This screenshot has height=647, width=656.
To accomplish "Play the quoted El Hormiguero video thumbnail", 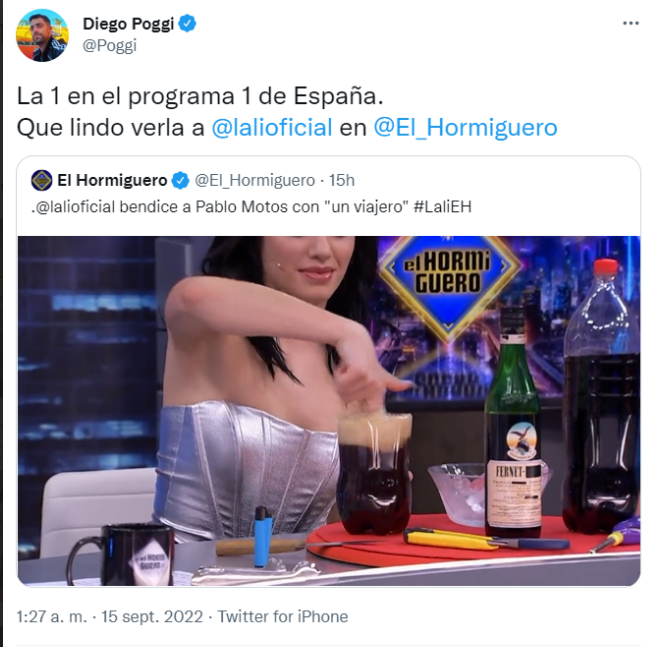I will click(329, 411).
